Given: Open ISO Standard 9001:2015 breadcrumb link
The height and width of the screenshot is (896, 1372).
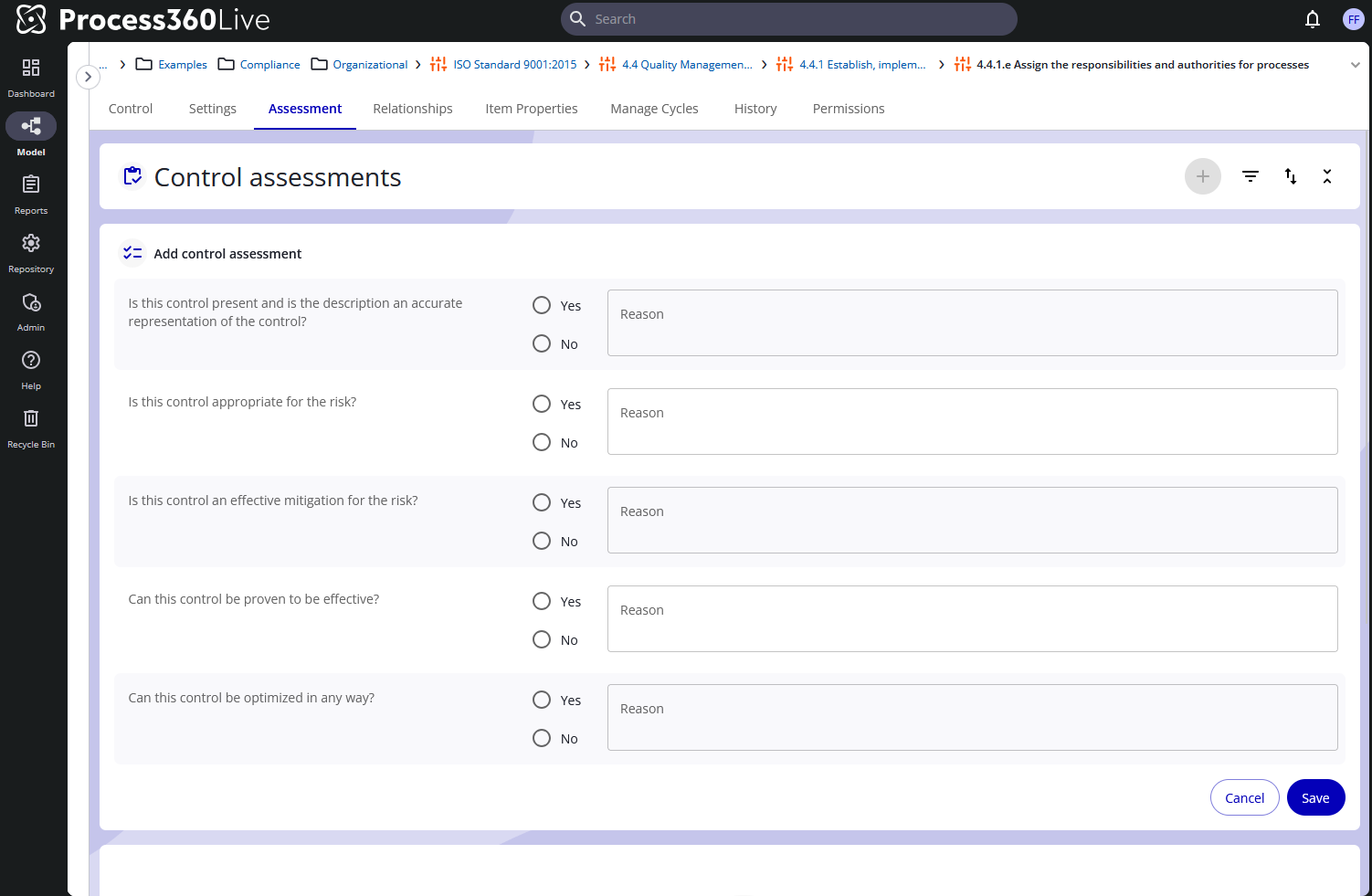Looking at the screenshot, I should click(514, 65).
